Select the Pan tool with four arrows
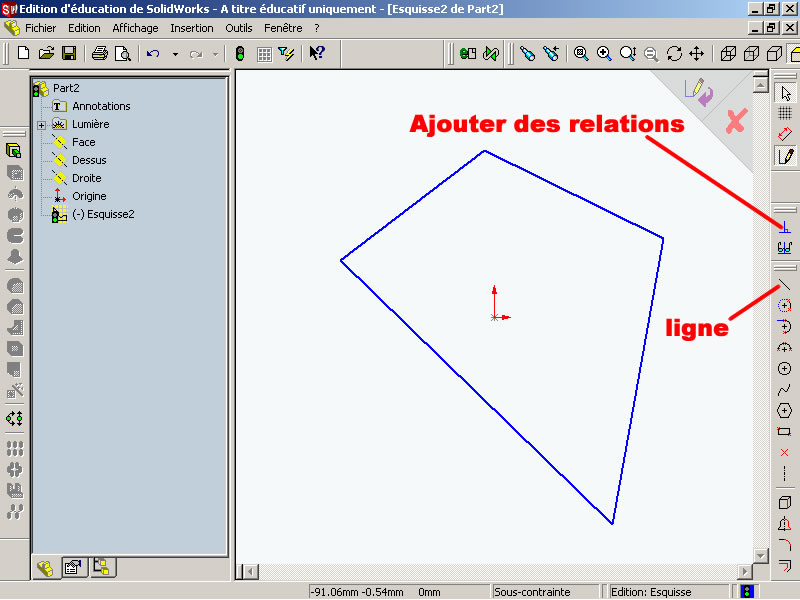800x600 pixels. [x=697, y=53]
